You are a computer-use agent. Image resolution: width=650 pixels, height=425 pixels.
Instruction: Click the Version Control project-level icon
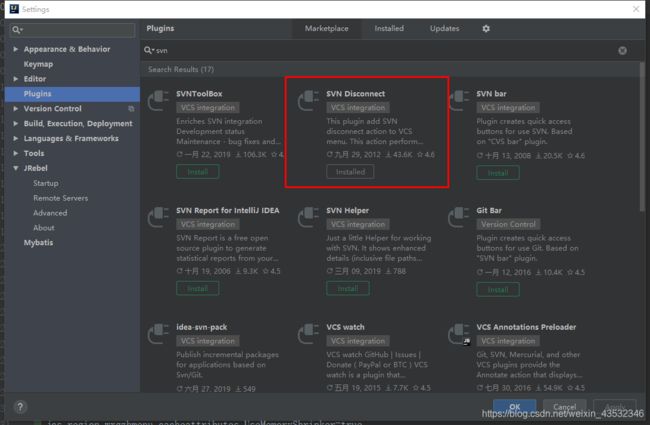131,109
